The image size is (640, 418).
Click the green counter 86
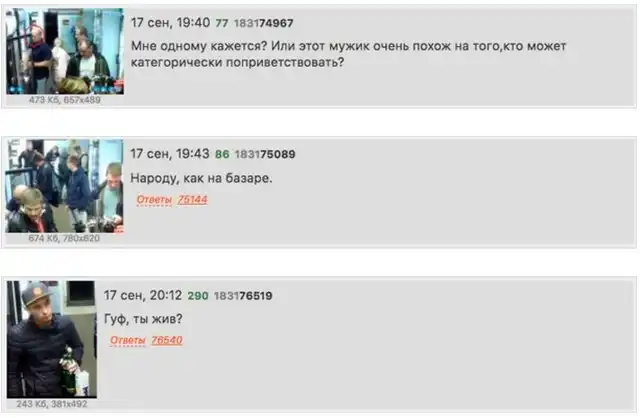coord(222,154)
